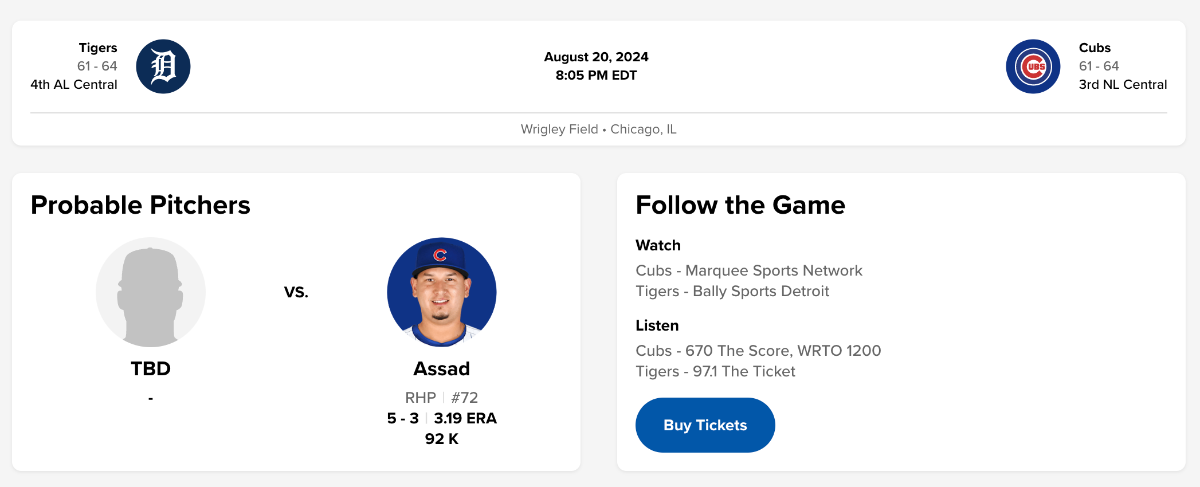Click the Probable Pitchers heading
Screen dimensions: 1200x487
click(x=140, y=205)
